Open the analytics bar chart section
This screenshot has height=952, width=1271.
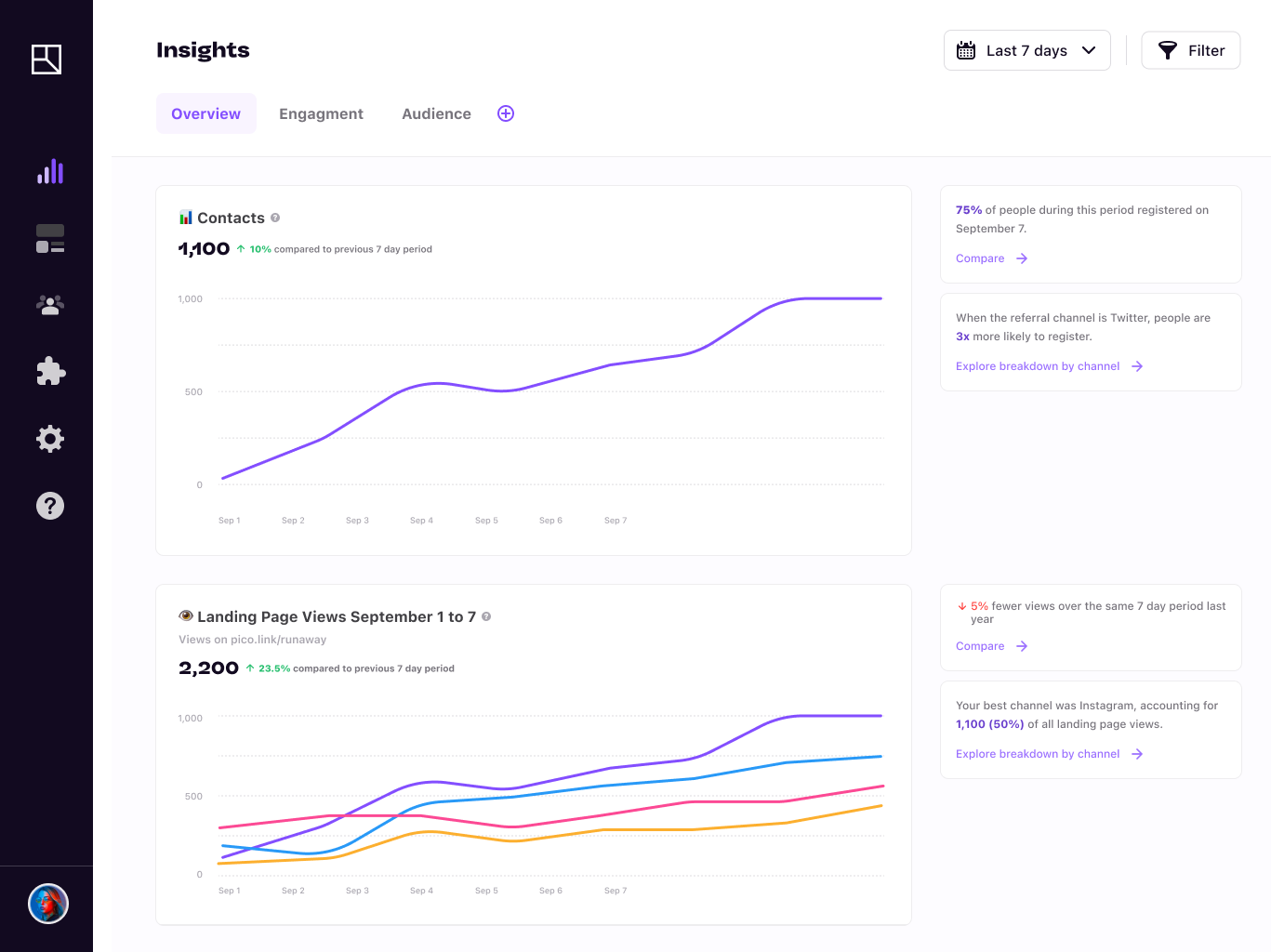click(x=49, y=171)
